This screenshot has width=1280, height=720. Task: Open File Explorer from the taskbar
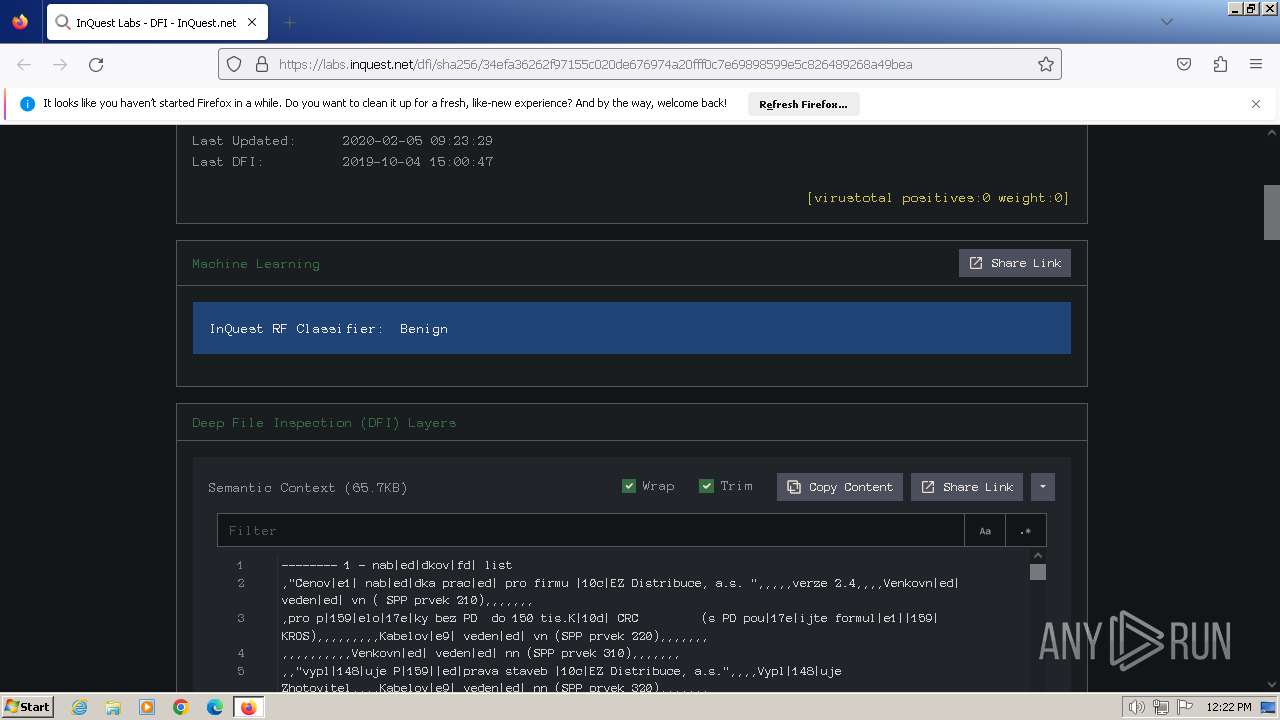click(x=113, y=707)
